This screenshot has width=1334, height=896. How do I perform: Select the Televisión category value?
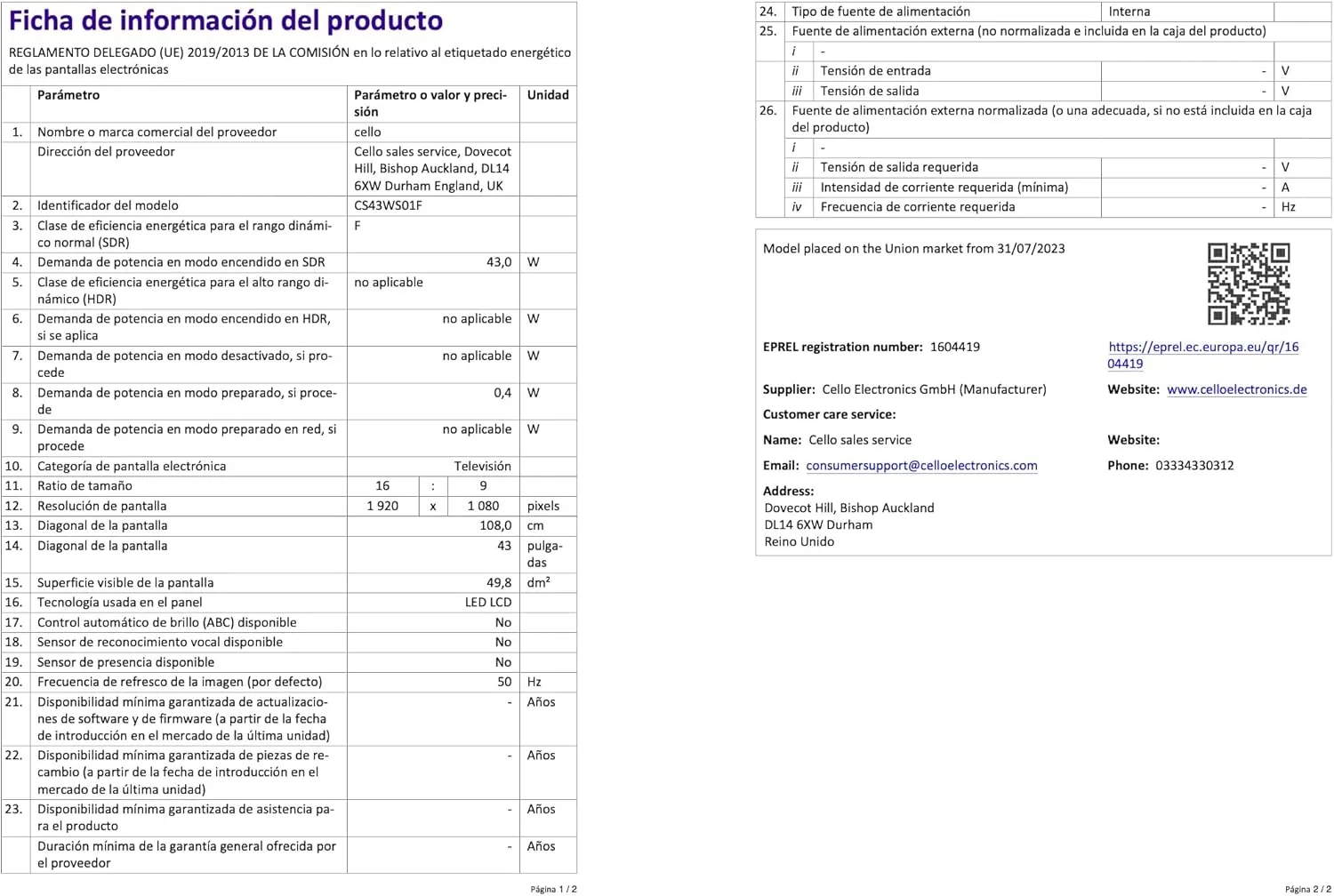pos(483,466)
